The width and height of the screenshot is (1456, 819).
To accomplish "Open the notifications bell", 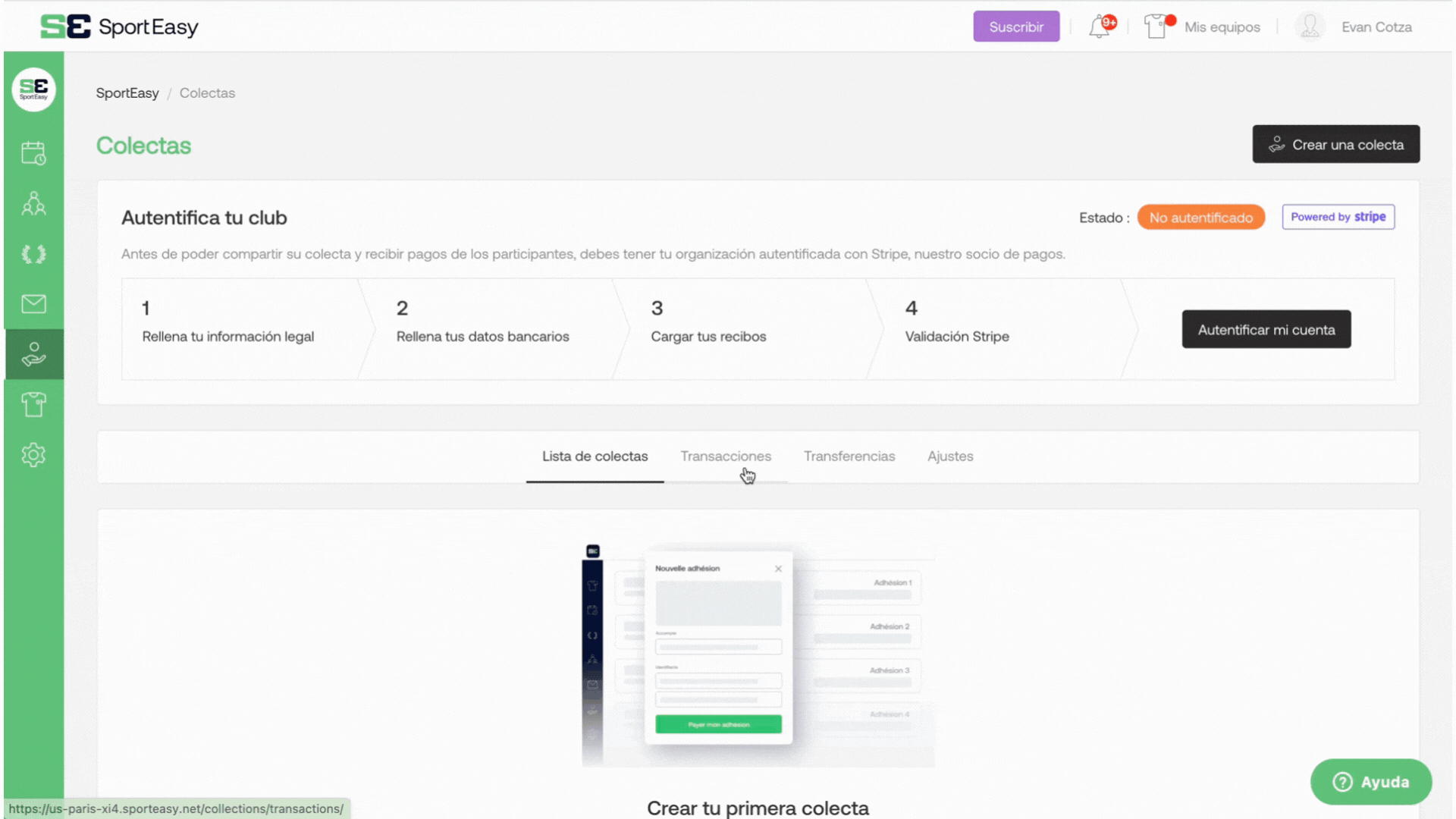I will [1101, 27].
